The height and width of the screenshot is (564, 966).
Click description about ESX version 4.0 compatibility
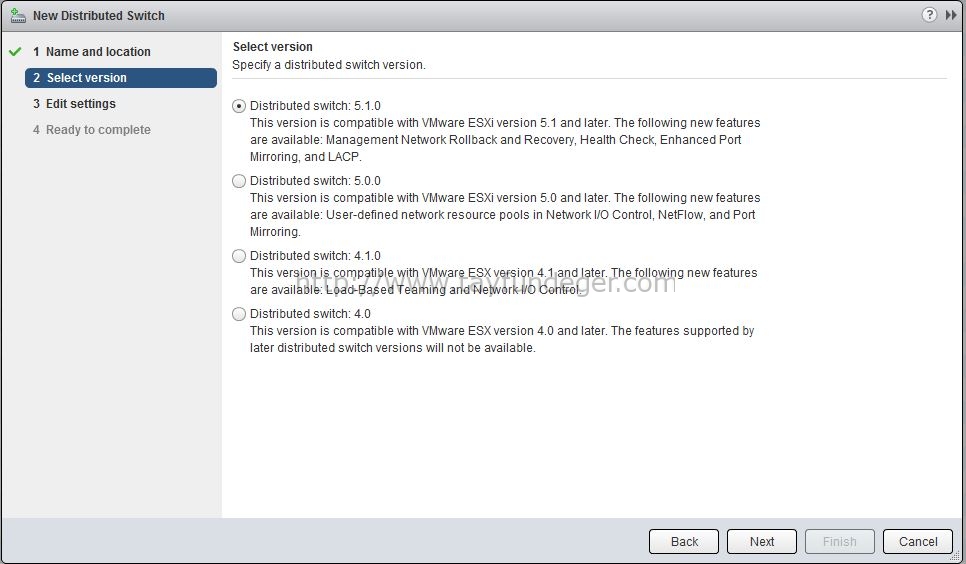[502, 339]
